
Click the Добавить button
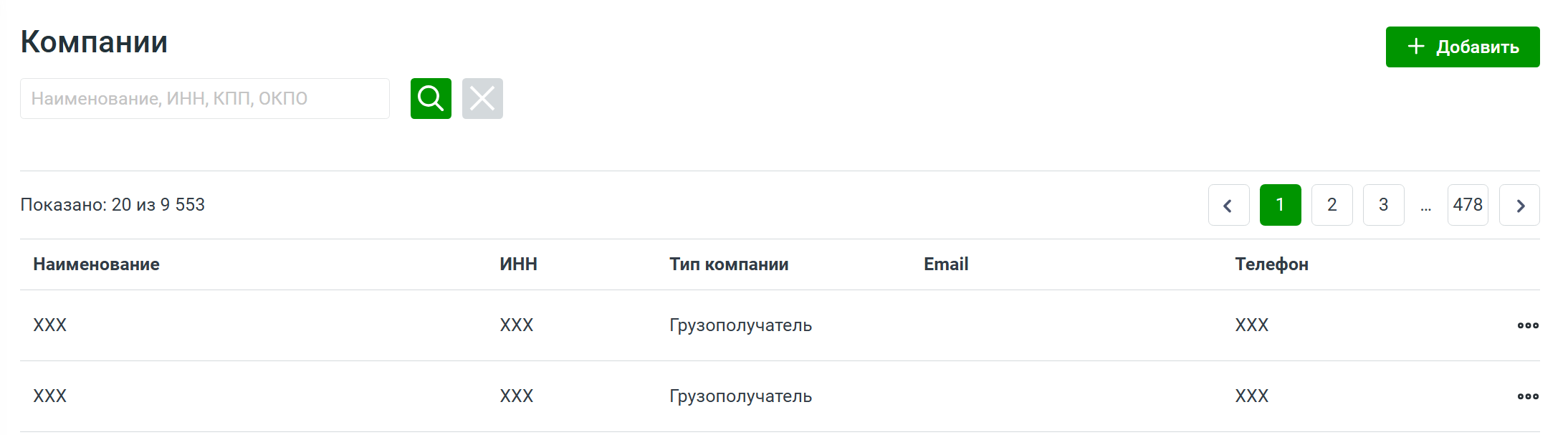(x=1462, y=47)
